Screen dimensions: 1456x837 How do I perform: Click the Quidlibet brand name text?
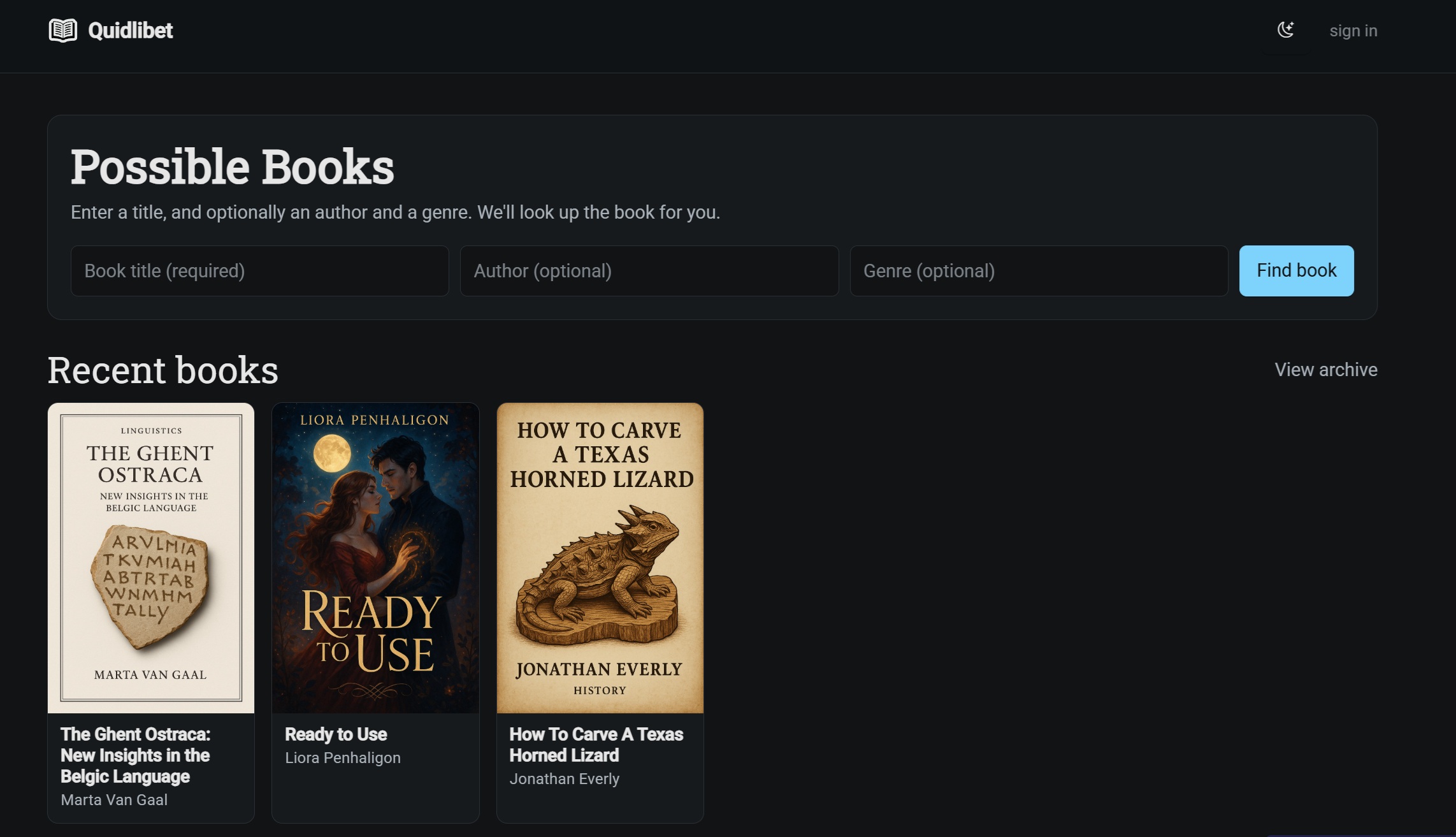tap(130, 30)
